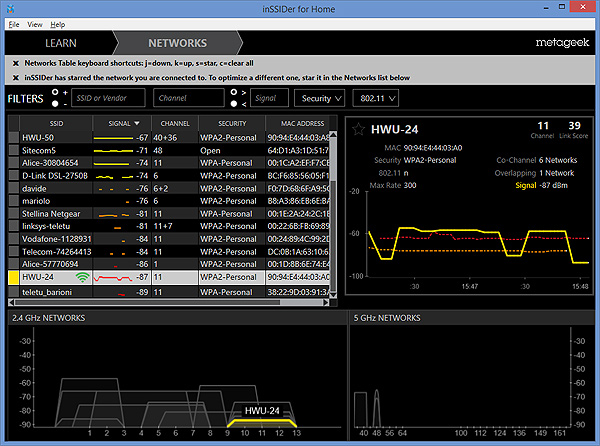This screenshot has height=446, width=600.
Task: Click the Max Rate 300 text
Action: [393, 186]
